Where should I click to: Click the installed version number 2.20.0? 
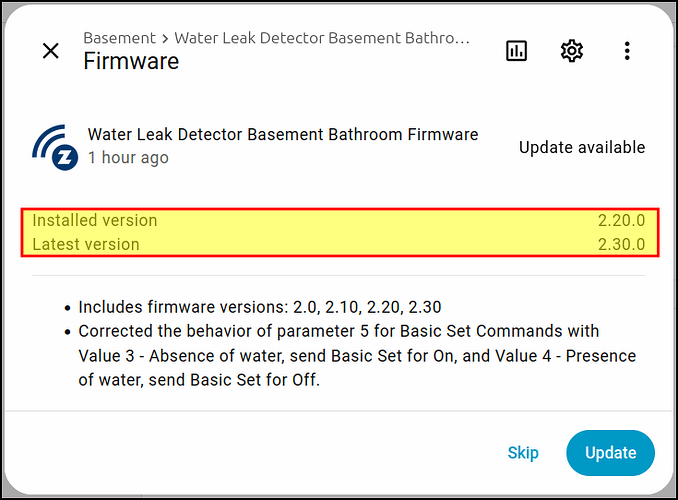[x=621, y=220]
